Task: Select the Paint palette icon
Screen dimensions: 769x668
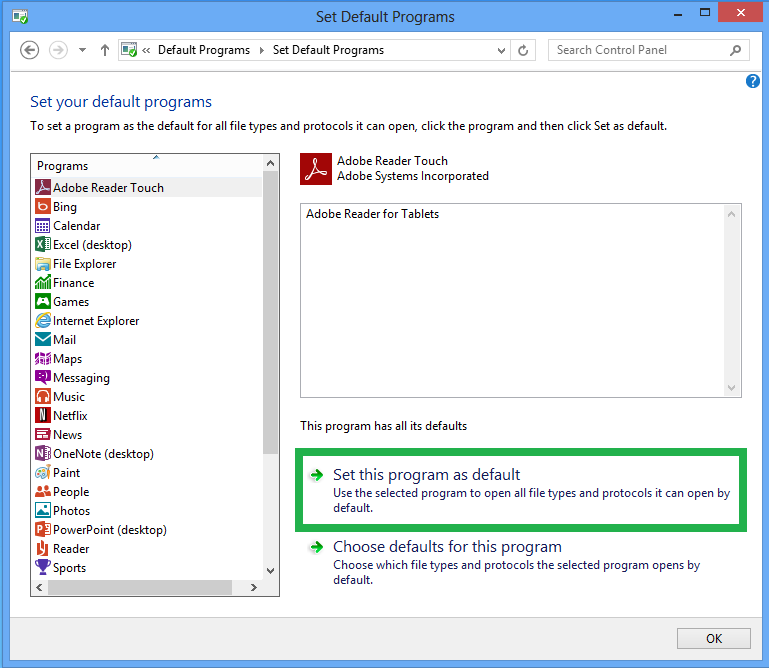Action: [x=43, y=472]
